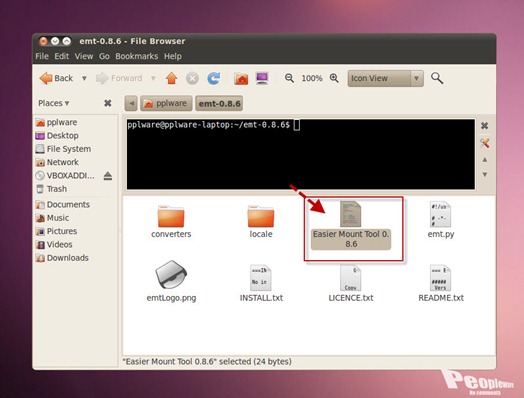Open terminal preferences tools icon
Viewport: 524px width, 398px height.
485,143
